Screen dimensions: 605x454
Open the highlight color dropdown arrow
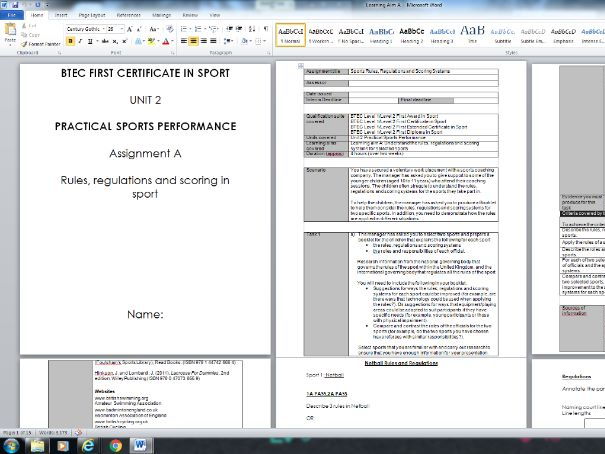[157, 41]
